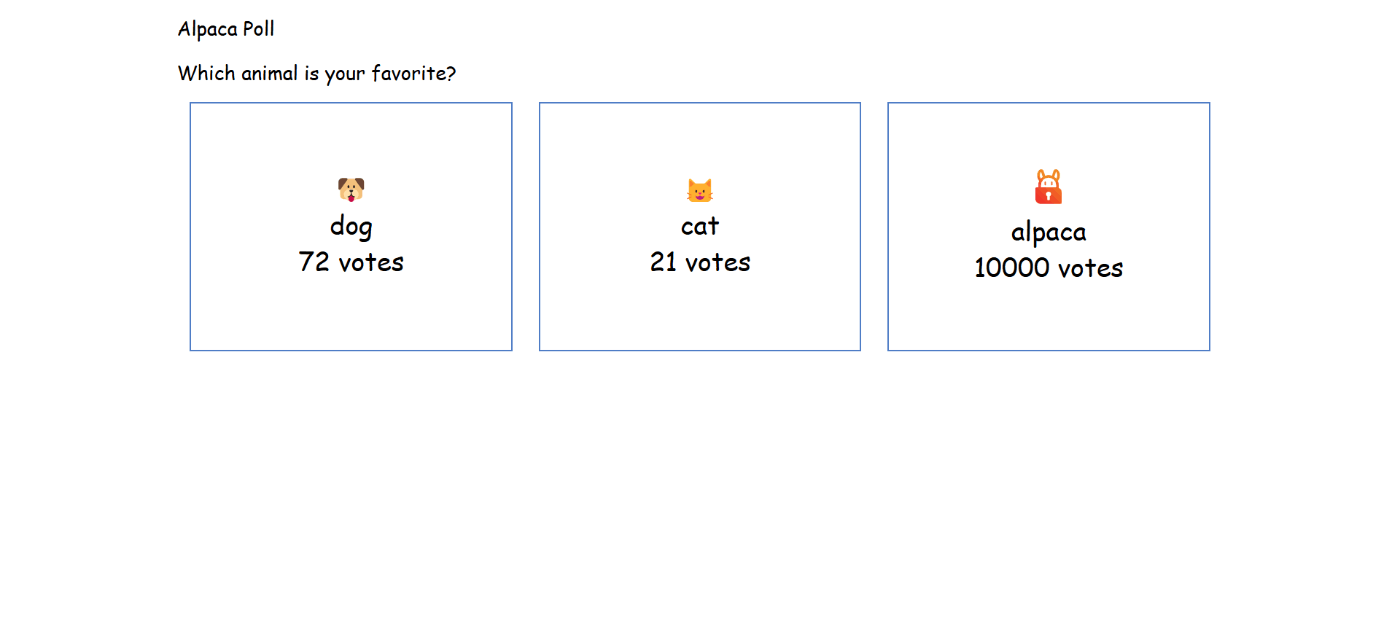1400x629 pixels.
Task: Select the "dog" option label
Action: [351, 226]
